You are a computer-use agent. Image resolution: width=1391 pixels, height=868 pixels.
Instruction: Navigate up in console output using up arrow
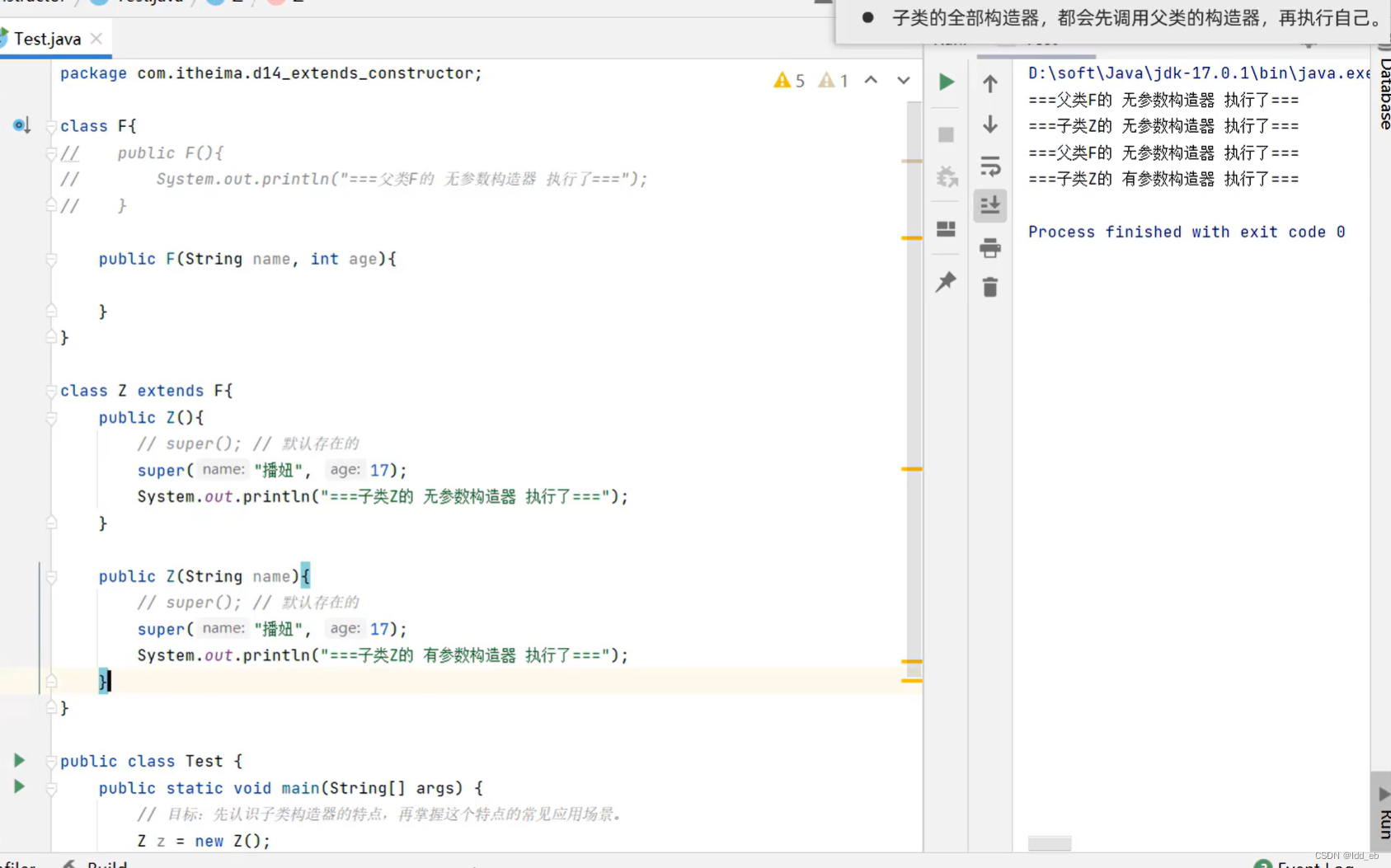tap(989, 82)
